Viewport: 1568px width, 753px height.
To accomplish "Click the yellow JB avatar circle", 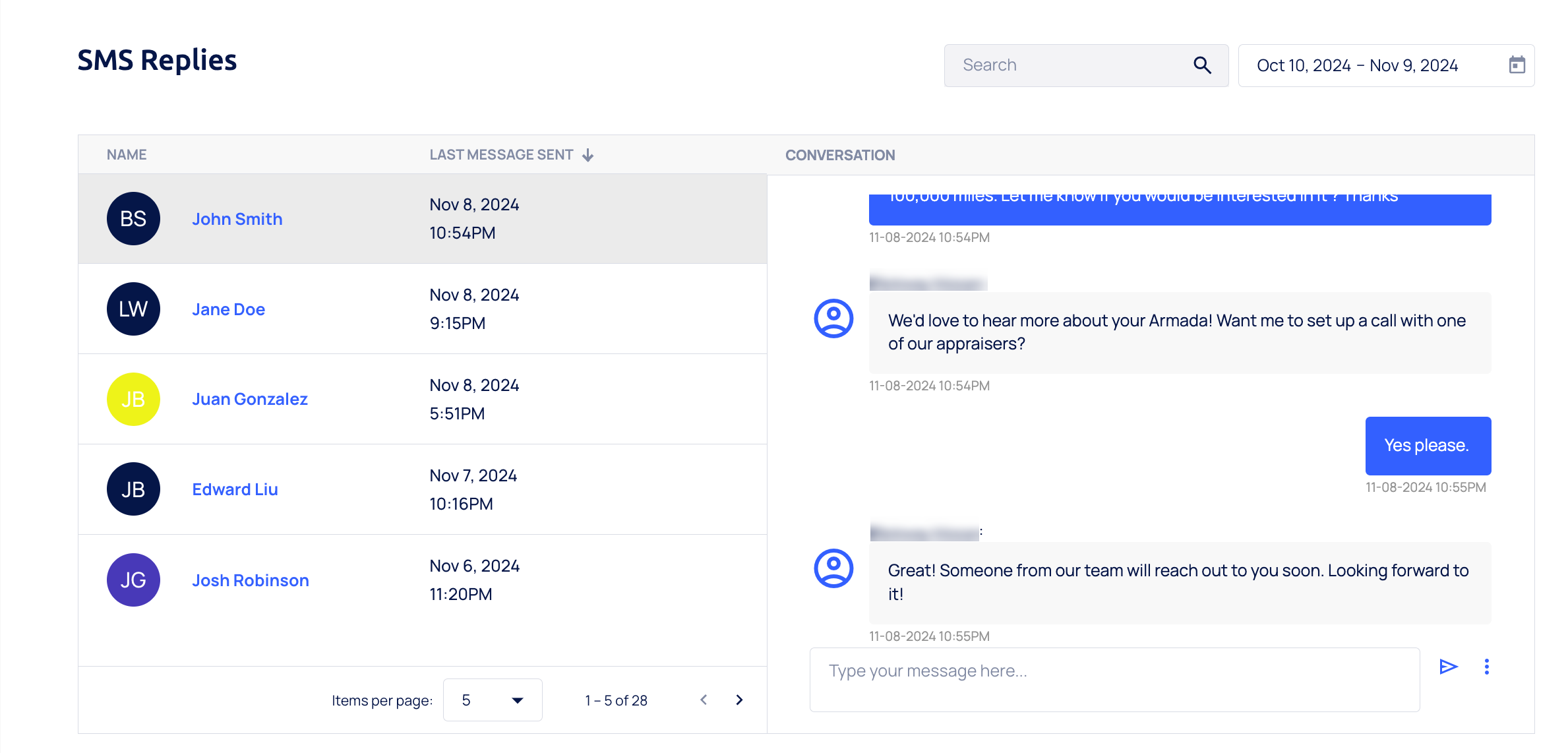I will [x=133, y=400].
